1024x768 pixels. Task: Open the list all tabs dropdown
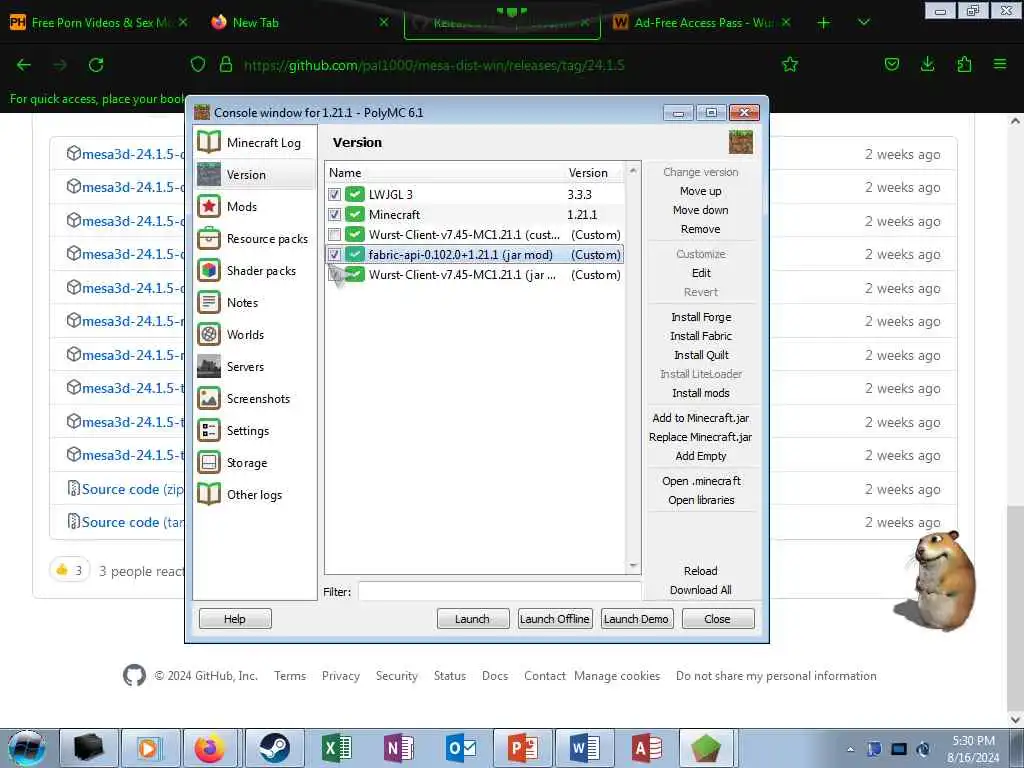pos(864,22)
